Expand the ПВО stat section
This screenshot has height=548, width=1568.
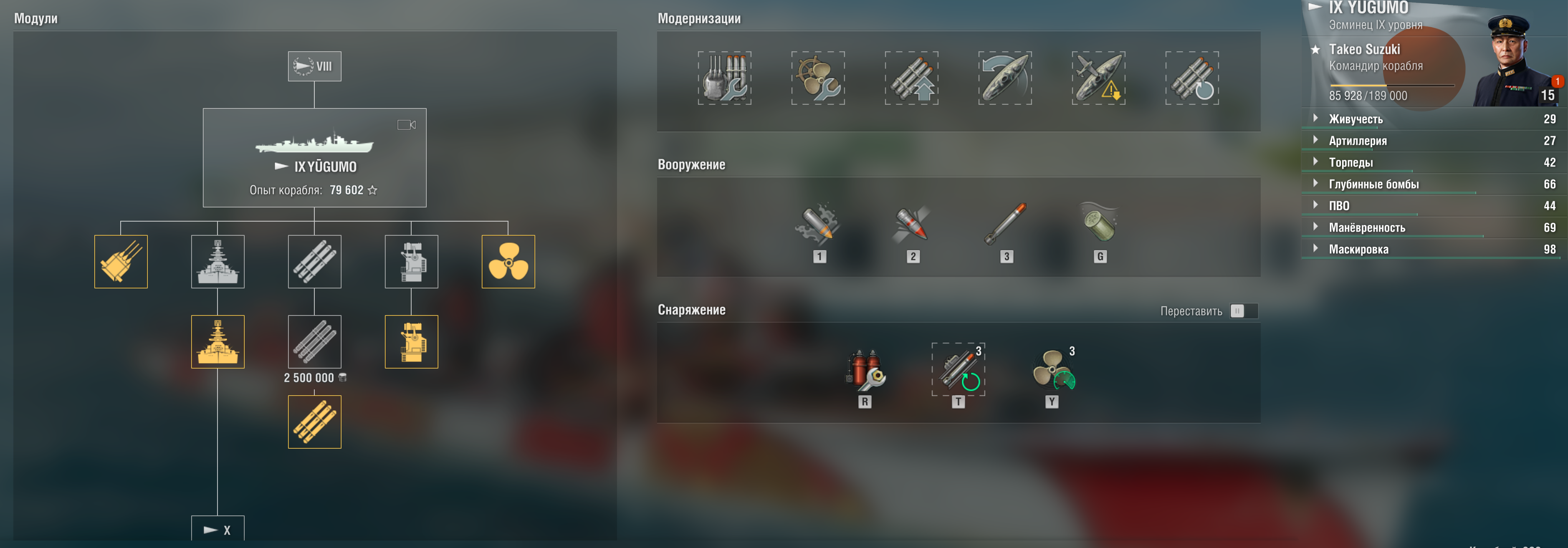1431,206
